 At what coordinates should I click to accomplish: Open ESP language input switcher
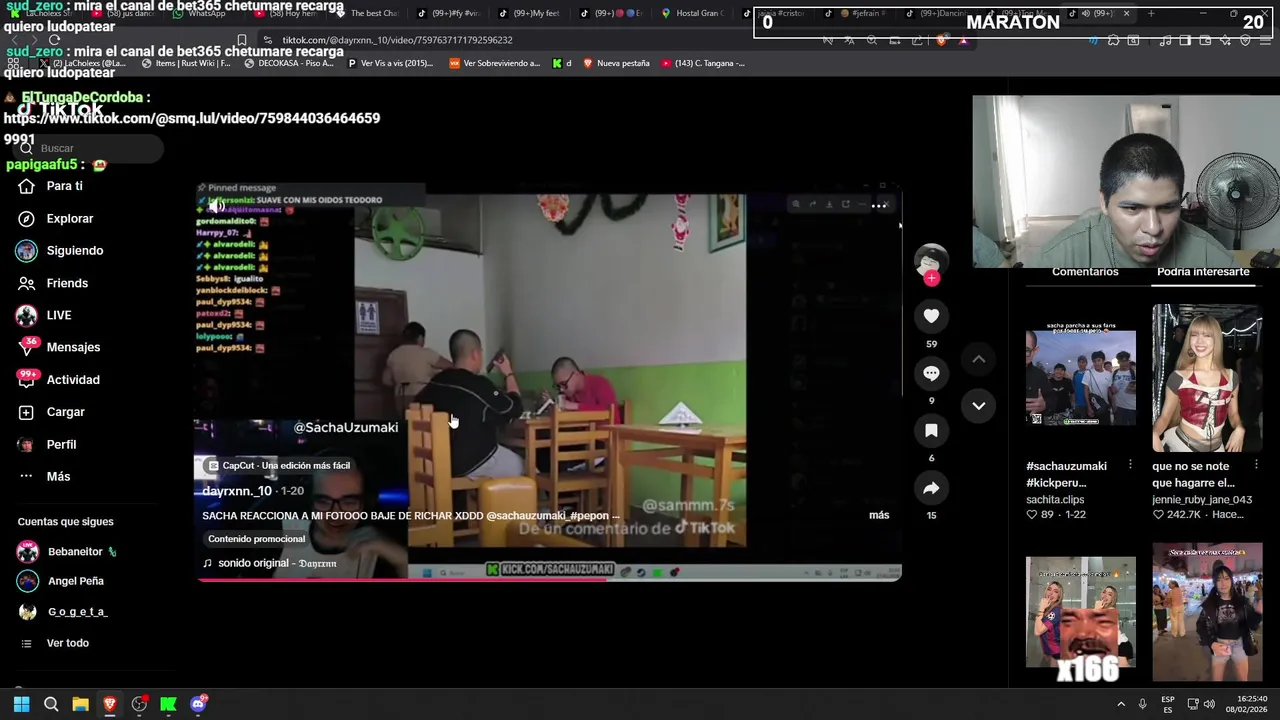pos(1168,704)
